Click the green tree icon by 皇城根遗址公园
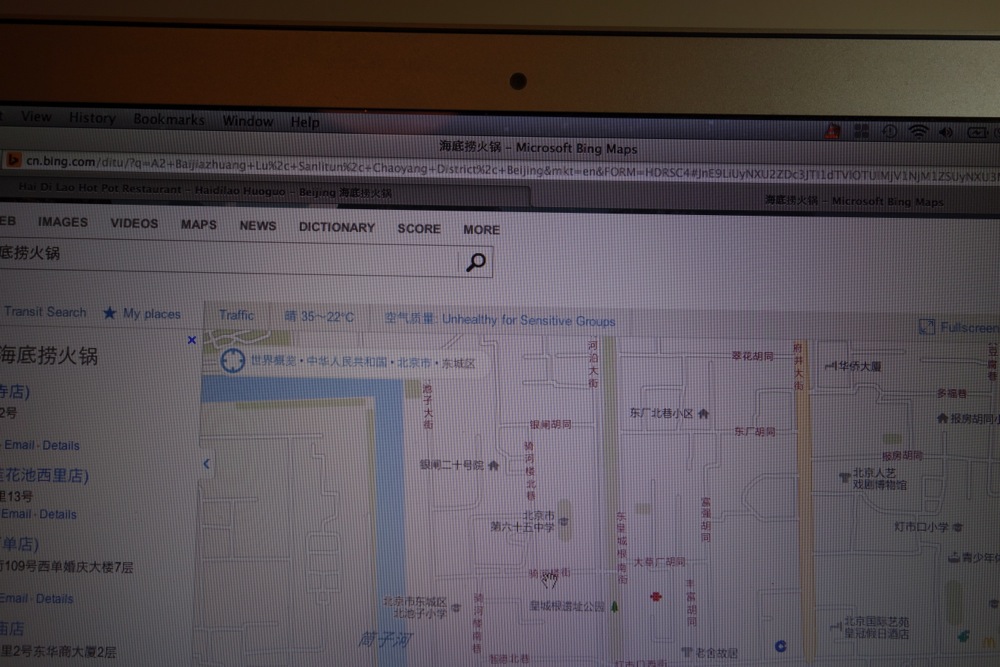The height and width of the screenshot is (667, 1000). 615,605
